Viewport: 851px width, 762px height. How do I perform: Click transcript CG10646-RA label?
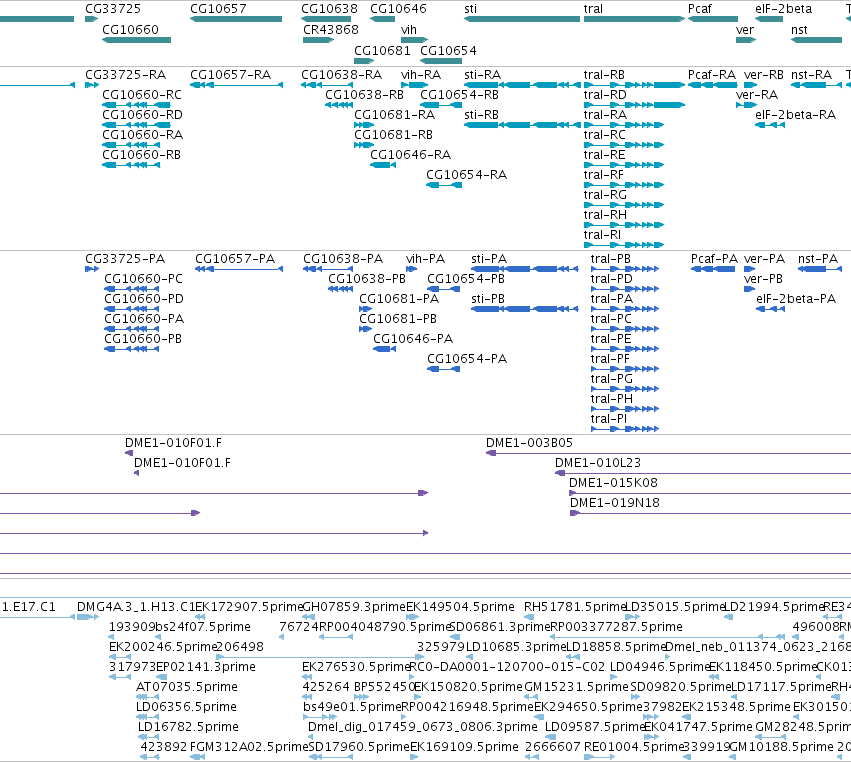pyautogui.click(x=410, y=155)
